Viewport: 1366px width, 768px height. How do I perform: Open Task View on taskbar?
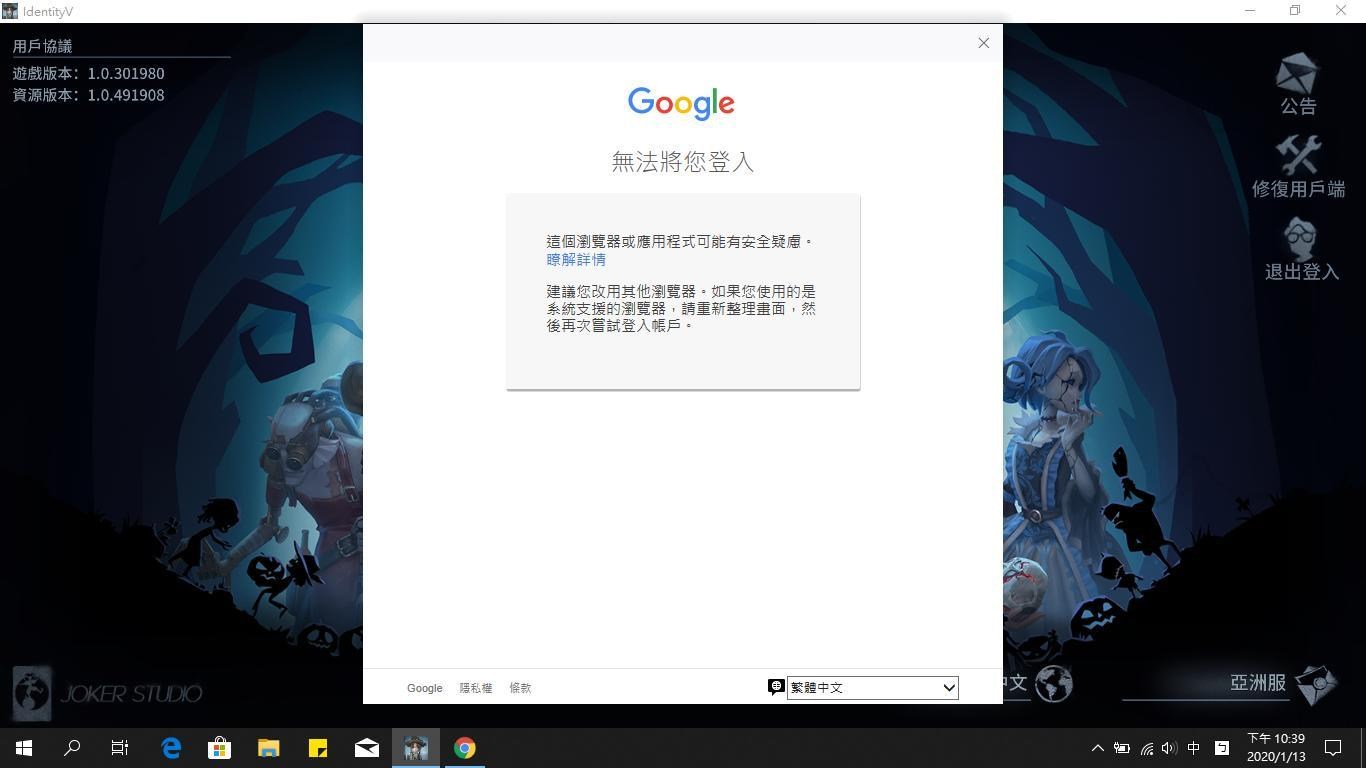tap(120, 748)
